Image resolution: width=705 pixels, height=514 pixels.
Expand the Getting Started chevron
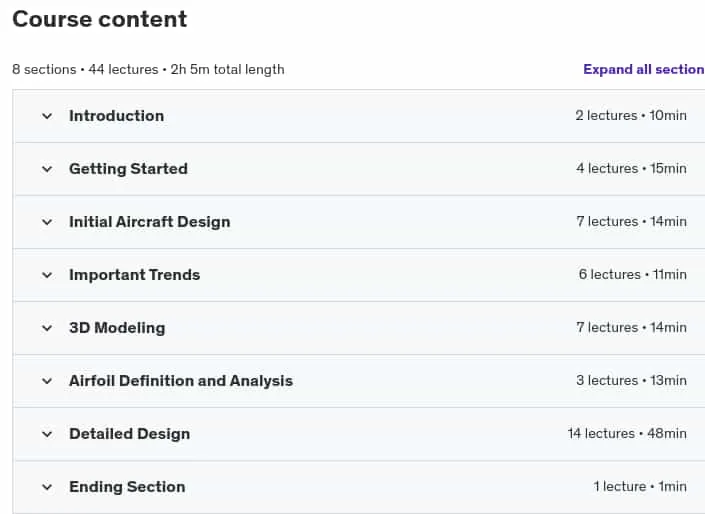(47, 169)
